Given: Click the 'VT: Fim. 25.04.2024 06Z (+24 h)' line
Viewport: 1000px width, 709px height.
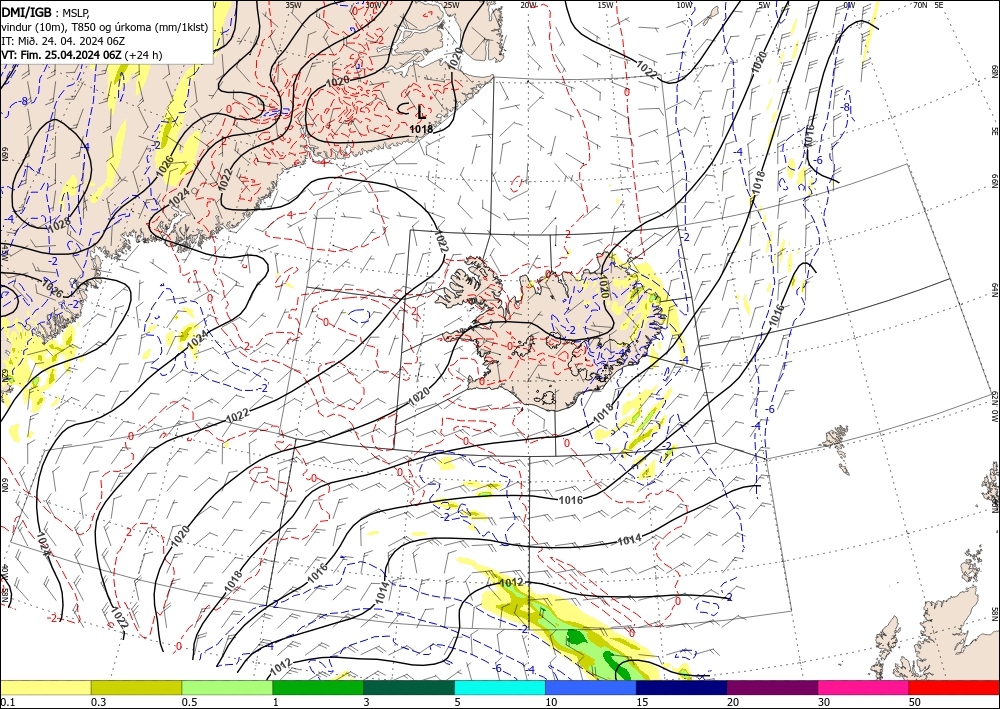Looking at the screenshot, I should 82,55.
